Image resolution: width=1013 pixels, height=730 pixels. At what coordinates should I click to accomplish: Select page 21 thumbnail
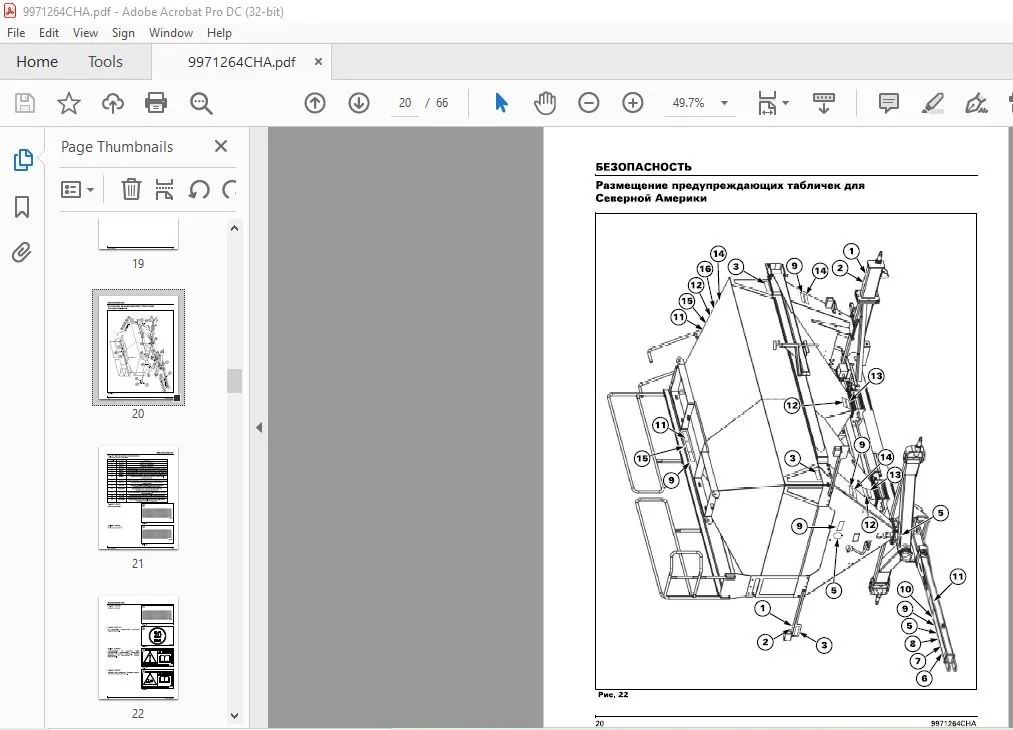click(138, 498)
